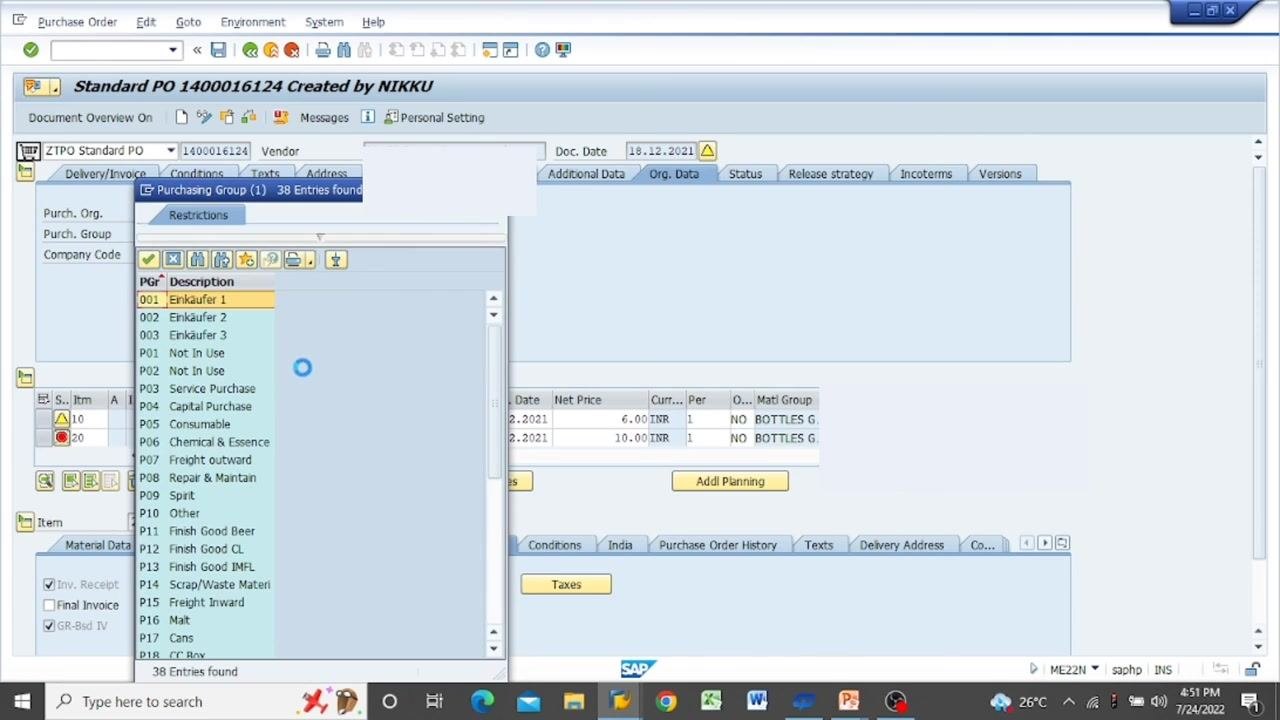The width and height of the screenshot is (1280, 720).
Task: Click the popup pin icon
Action: coord(336,260)
